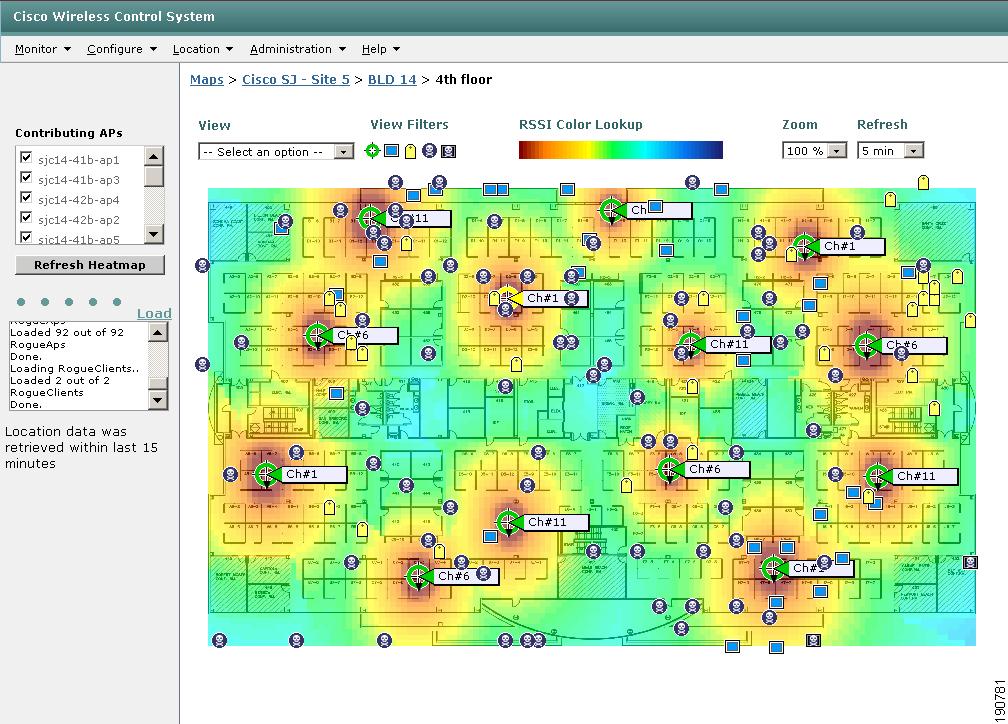Click the load log scroll-up arrow

(x=158, y=332)
